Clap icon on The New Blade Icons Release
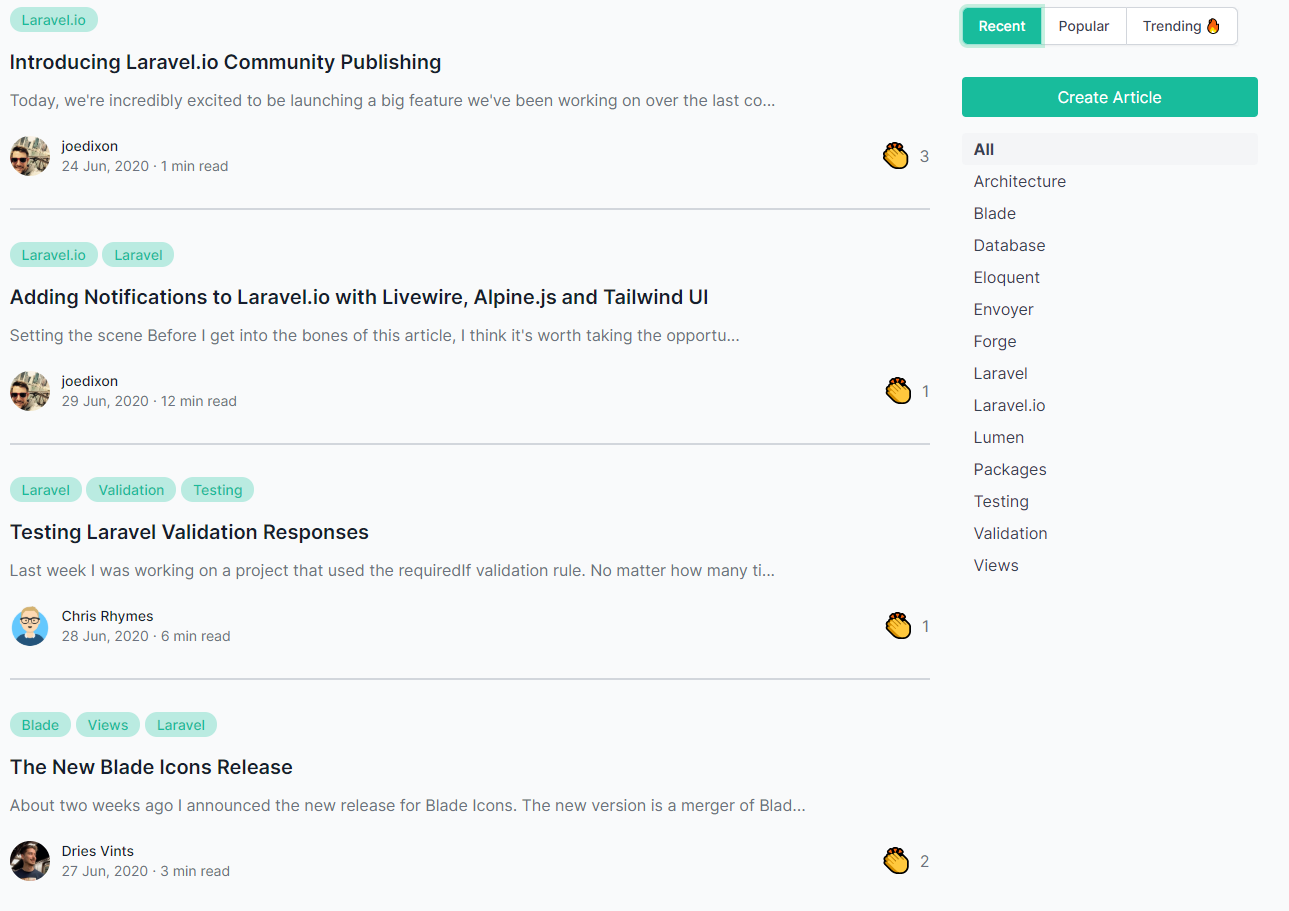This screenshot has height=911, width=1289. pos(896,861)
